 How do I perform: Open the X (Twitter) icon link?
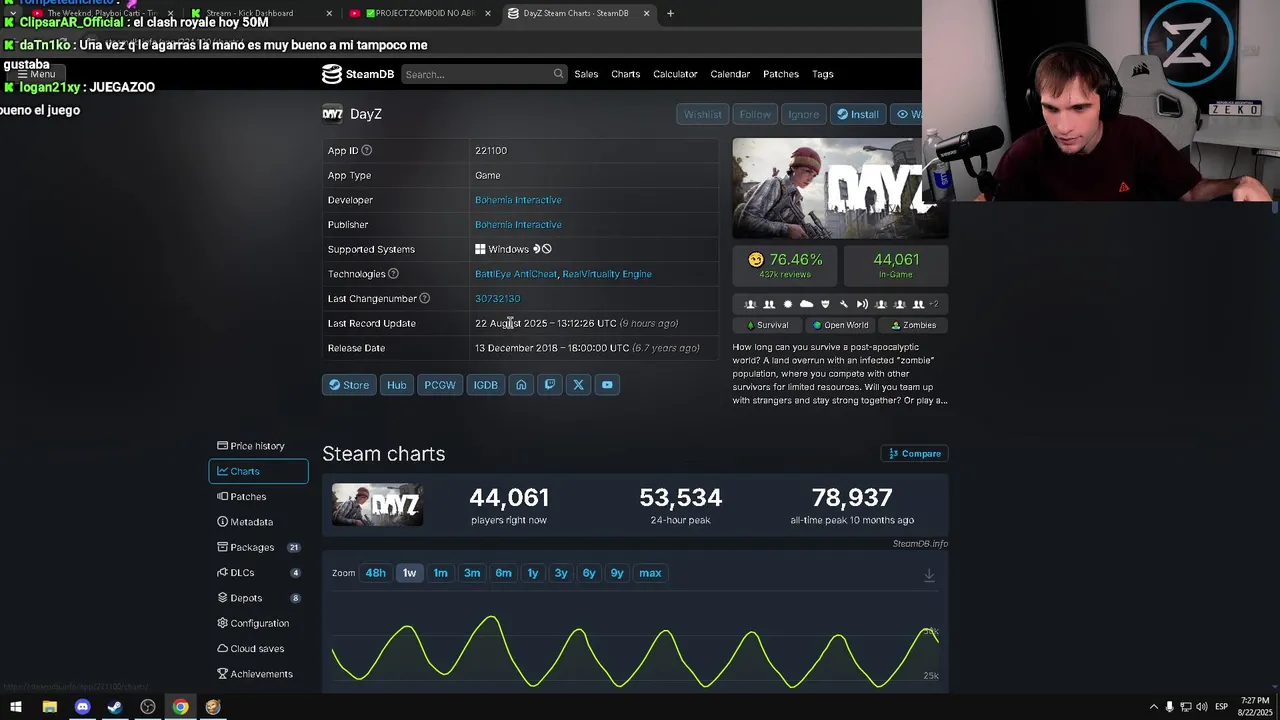(578, 385)
